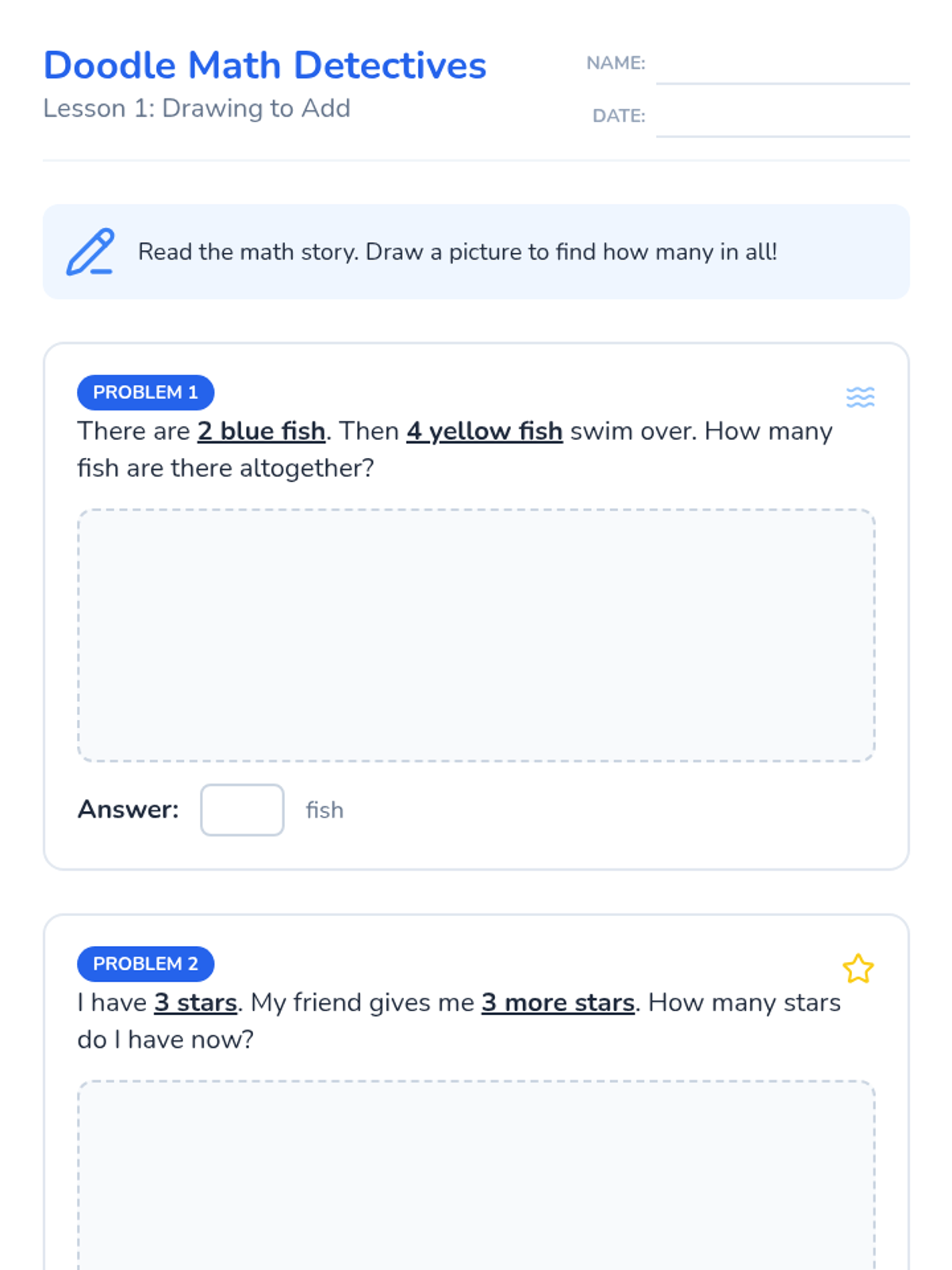
Task: Click the Problem 2 badge
Action: [145, 964]
